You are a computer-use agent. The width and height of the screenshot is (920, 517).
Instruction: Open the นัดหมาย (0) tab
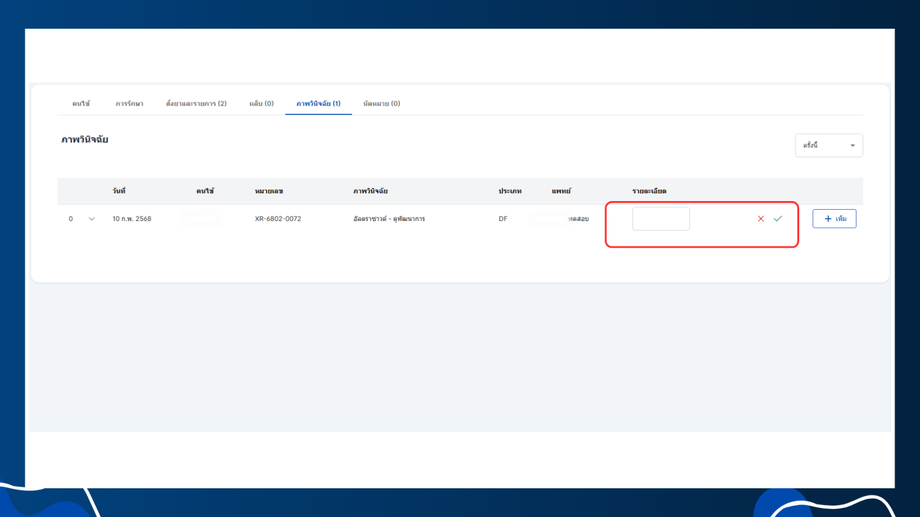(381, 103)
